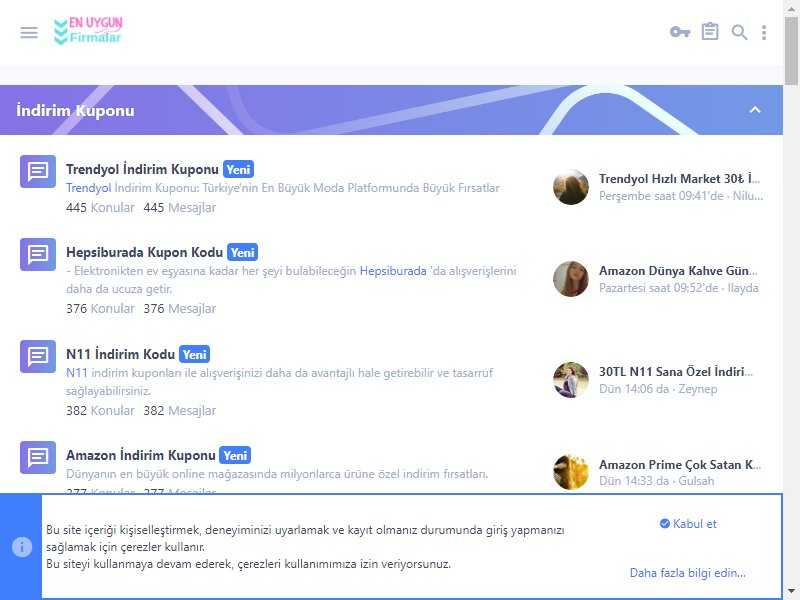The height and width of the screenshot is (600, 800).
Task: Click the Yeni badge on Amazon forum
Action: click(235, 455)
